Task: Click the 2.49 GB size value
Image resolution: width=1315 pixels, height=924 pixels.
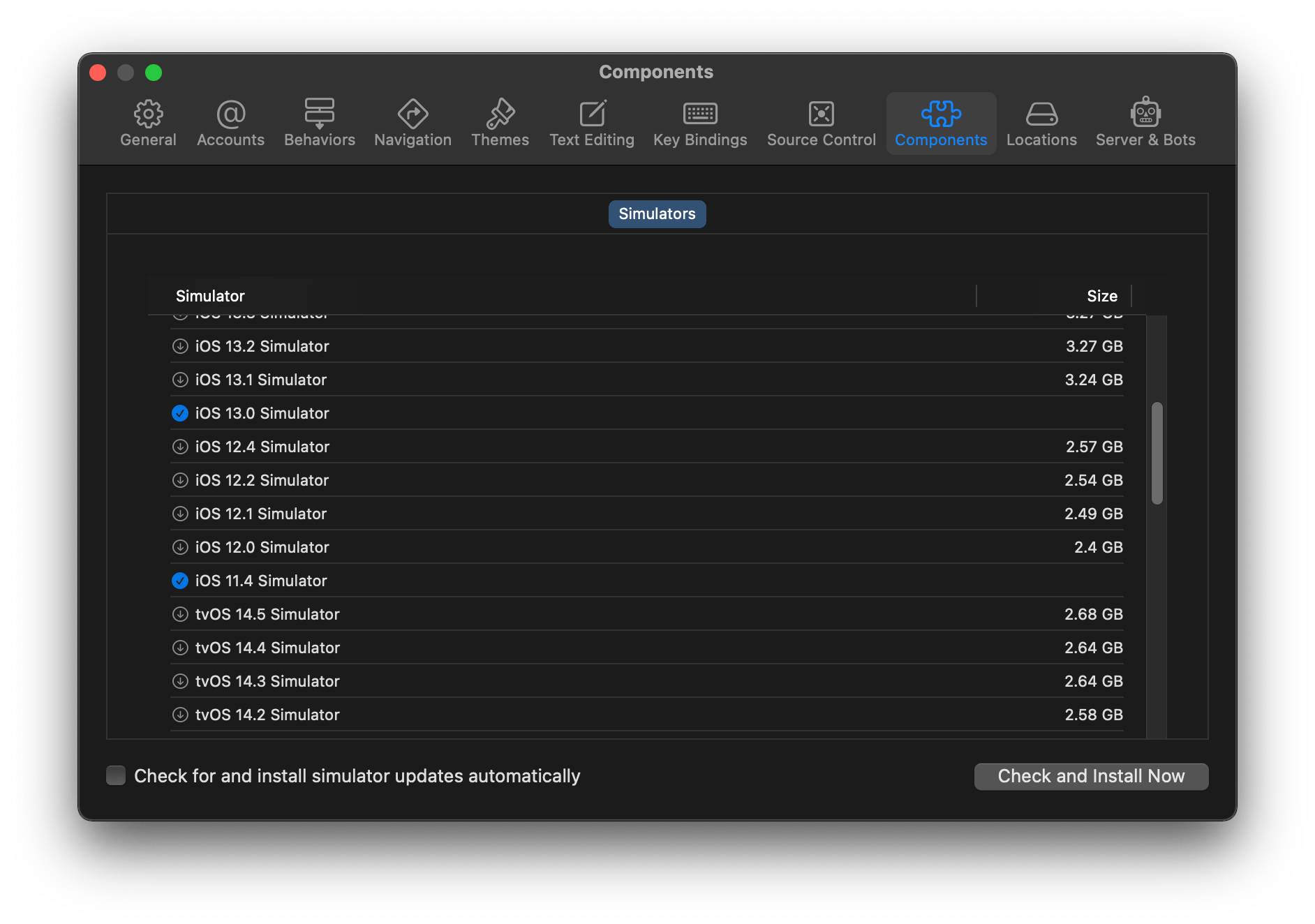Action: pos(1094,514)
